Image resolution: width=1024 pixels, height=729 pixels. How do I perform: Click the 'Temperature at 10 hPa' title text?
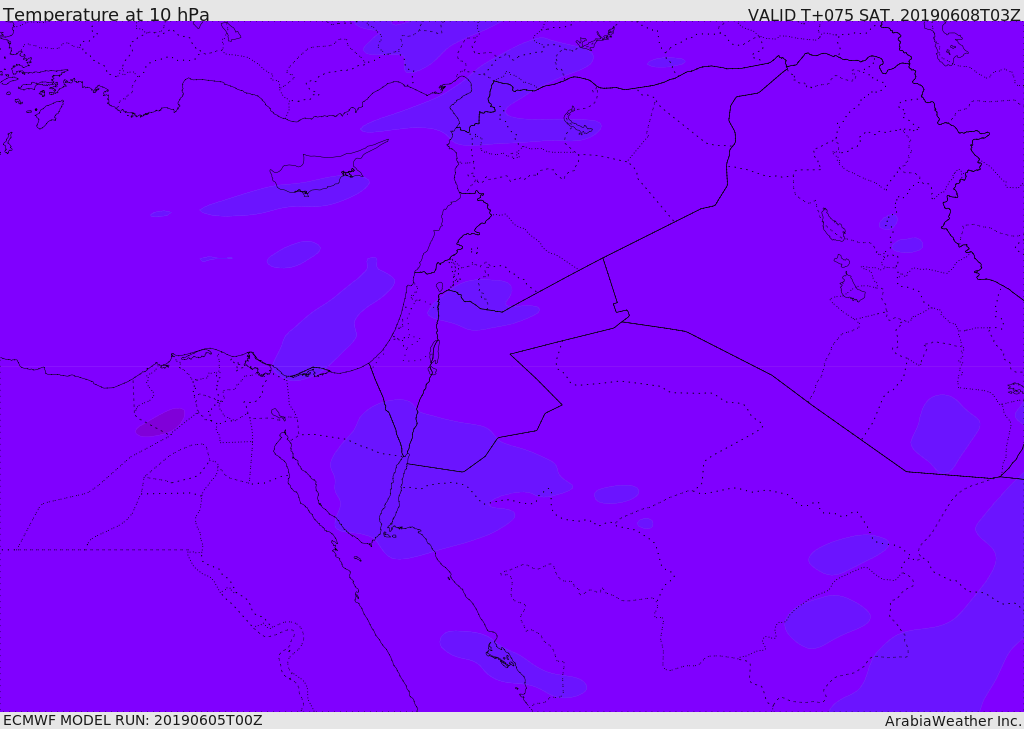coord(106,14)
